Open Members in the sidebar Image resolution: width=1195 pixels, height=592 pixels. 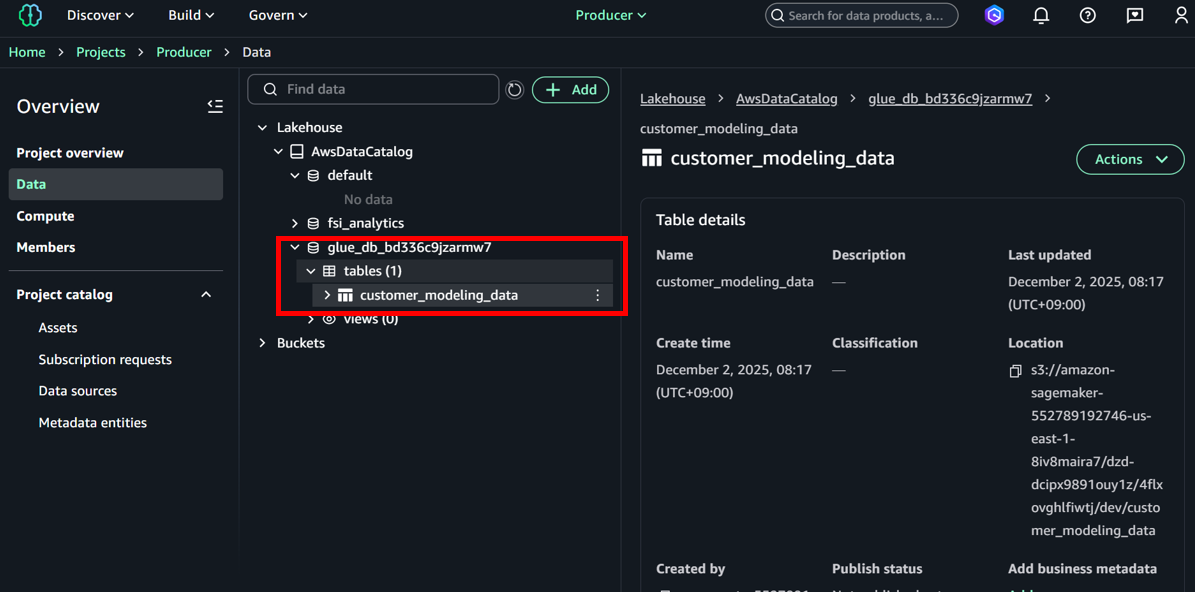pyautogui.click(x=46, y=248)
